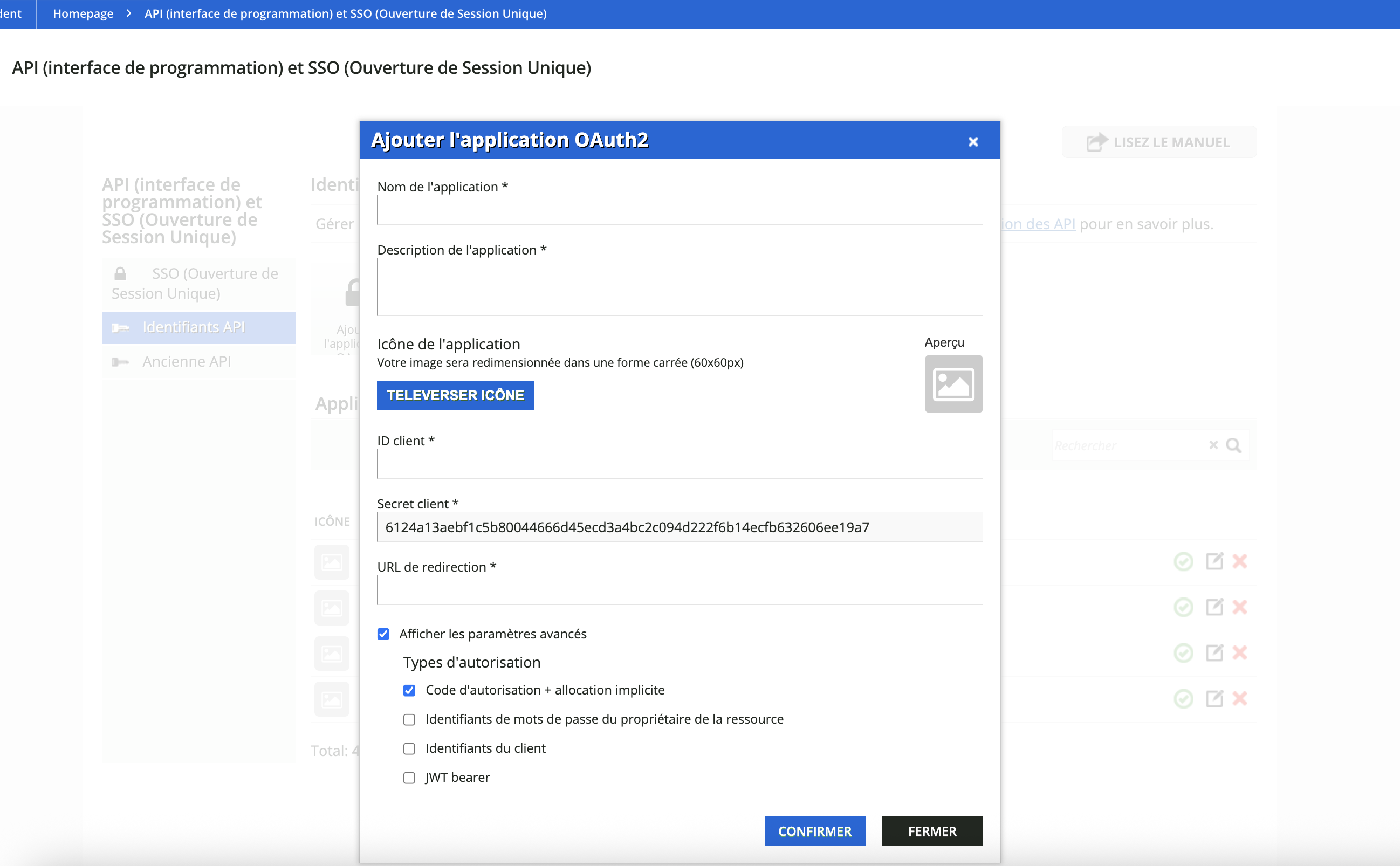Click second row's application icon thumbnail
This screenshot has width=1400, height=866.
(x=332, y=608)
